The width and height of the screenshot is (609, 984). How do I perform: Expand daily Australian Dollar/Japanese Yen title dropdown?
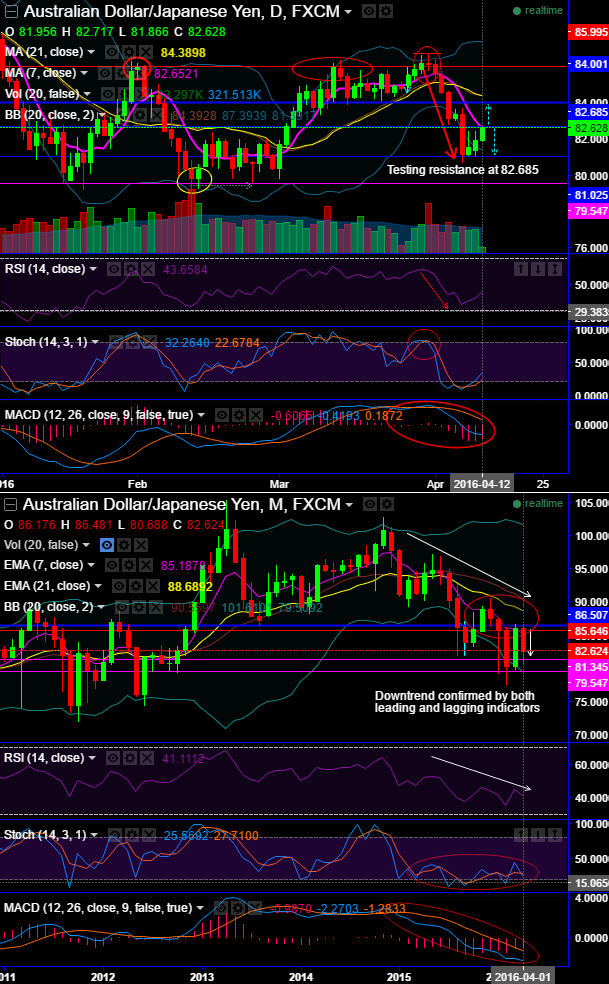point(348,12)
